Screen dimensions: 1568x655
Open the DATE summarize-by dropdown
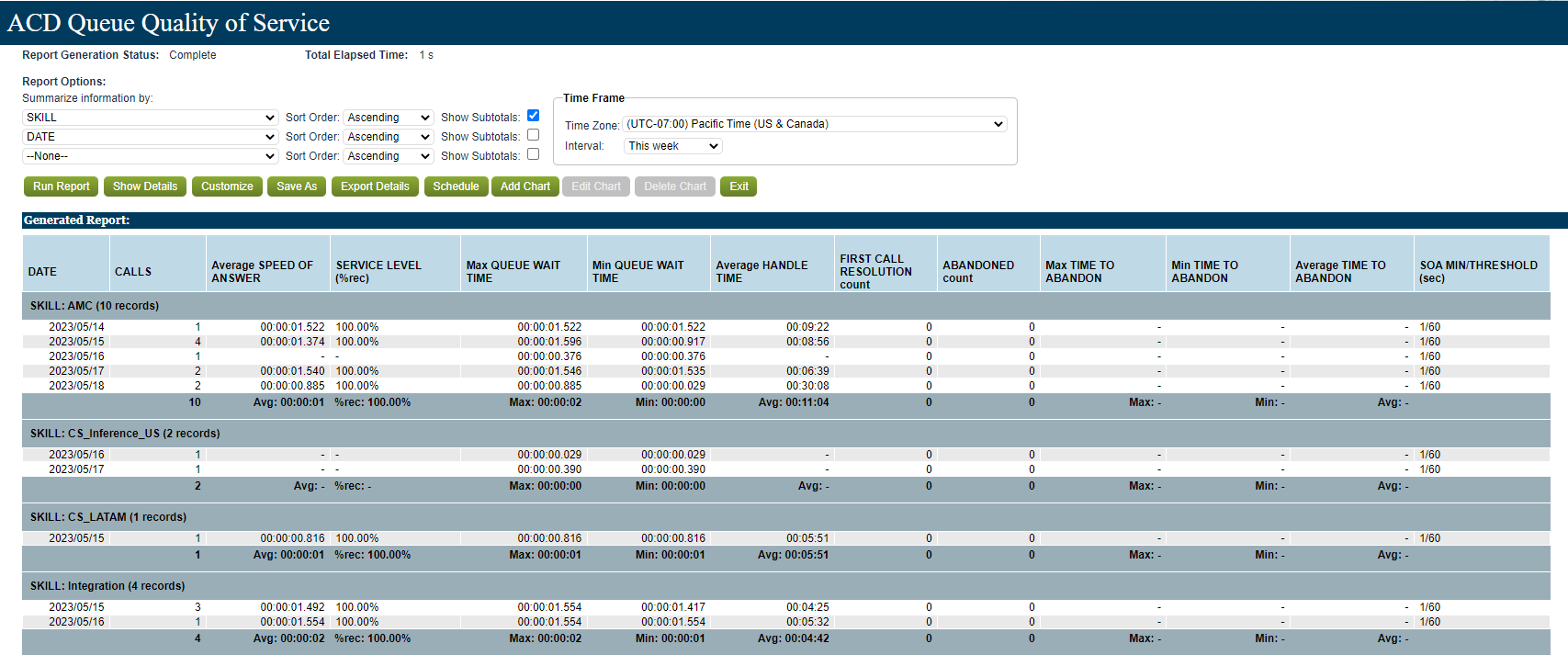click(150, 137)
